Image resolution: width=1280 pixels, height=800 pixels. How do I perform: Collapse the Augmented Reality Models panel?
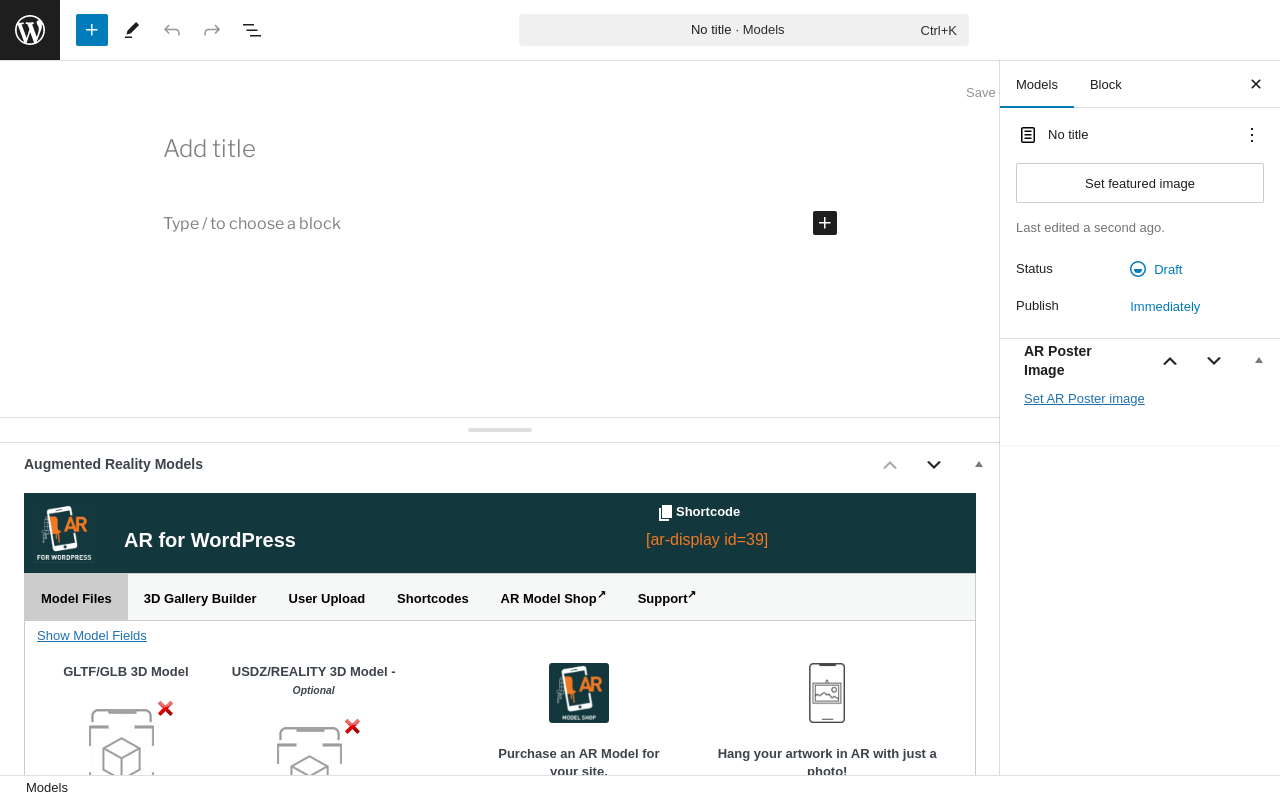(x=979, y=464)
